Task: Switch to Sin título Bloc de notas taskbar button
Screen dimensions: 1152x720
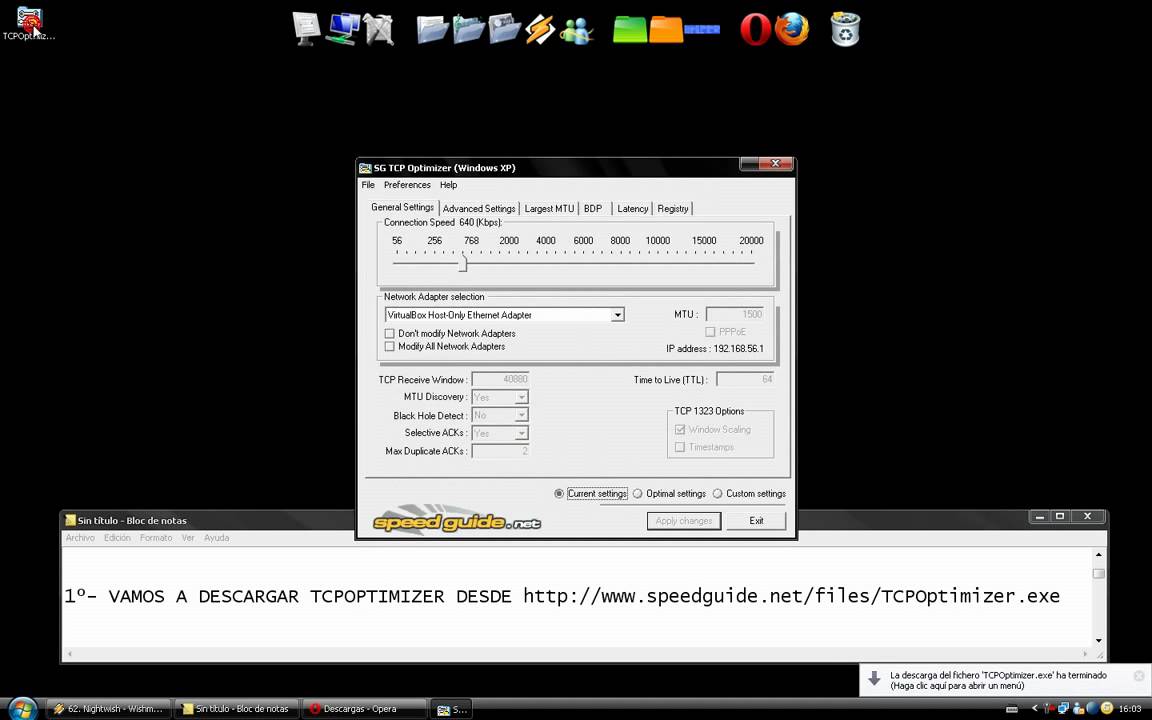Action: 237,709
